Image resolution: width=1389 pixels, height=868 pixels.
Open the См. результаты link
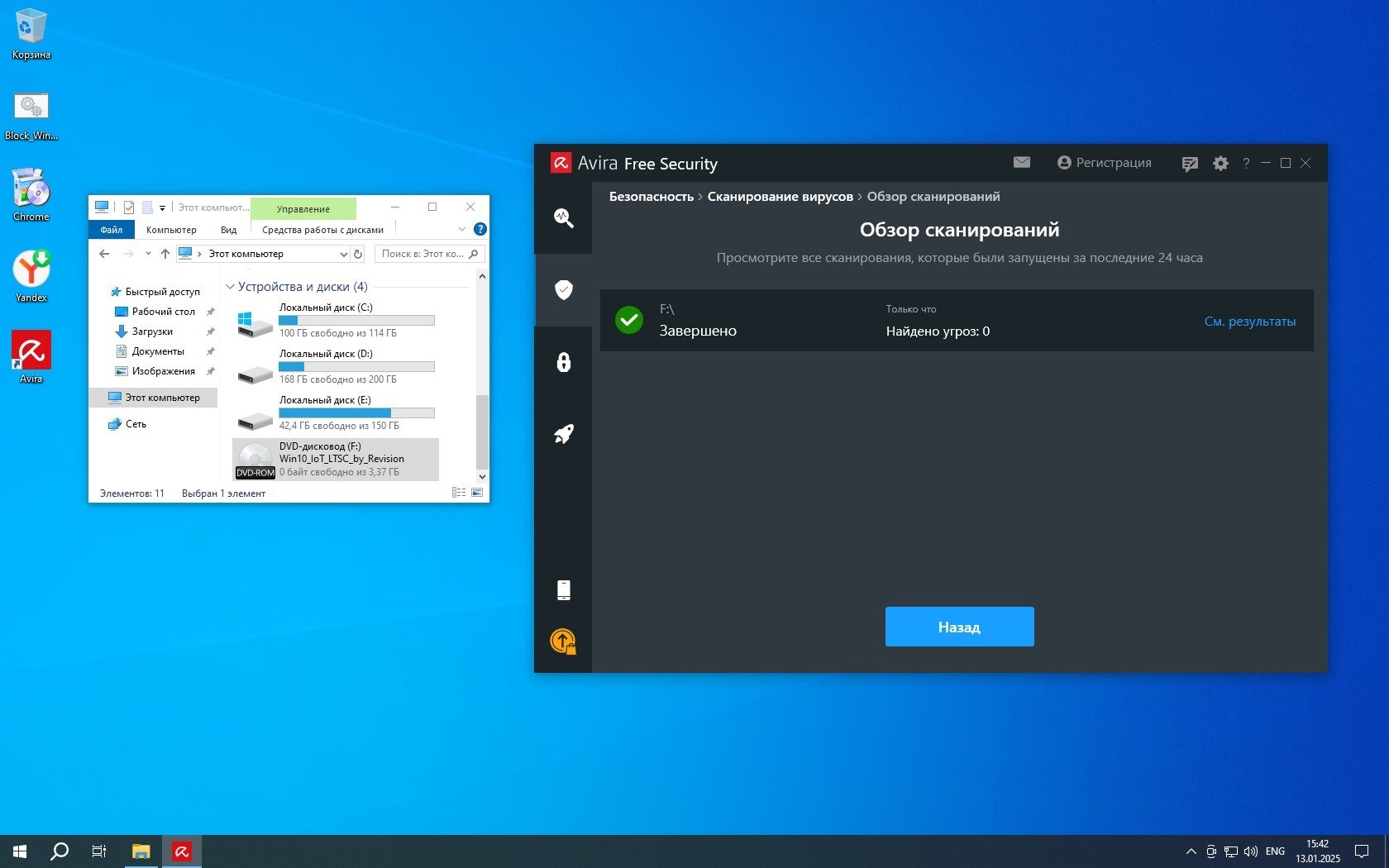1249,322
